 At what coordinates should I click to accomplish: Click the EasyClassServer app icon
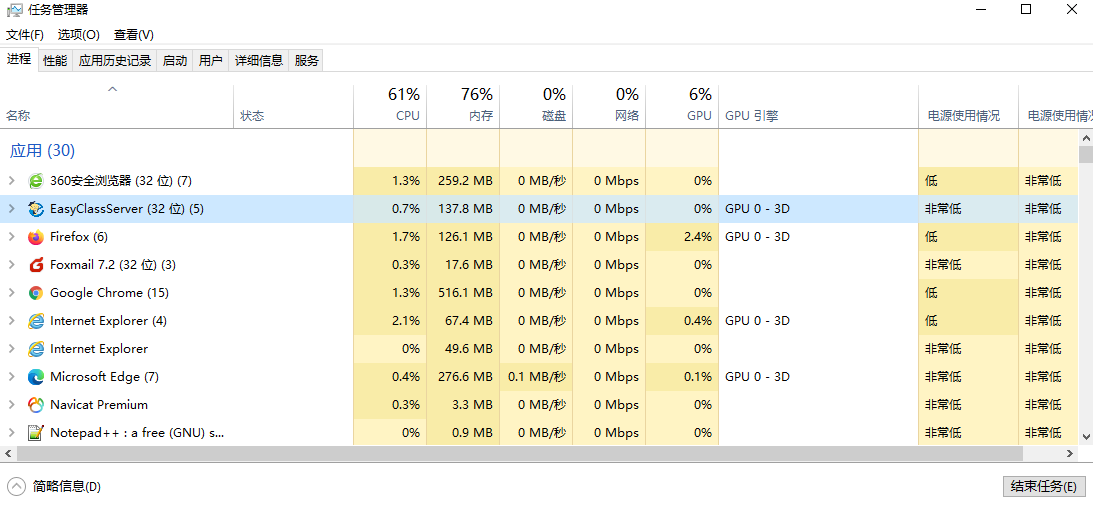[x=36, y=209]
